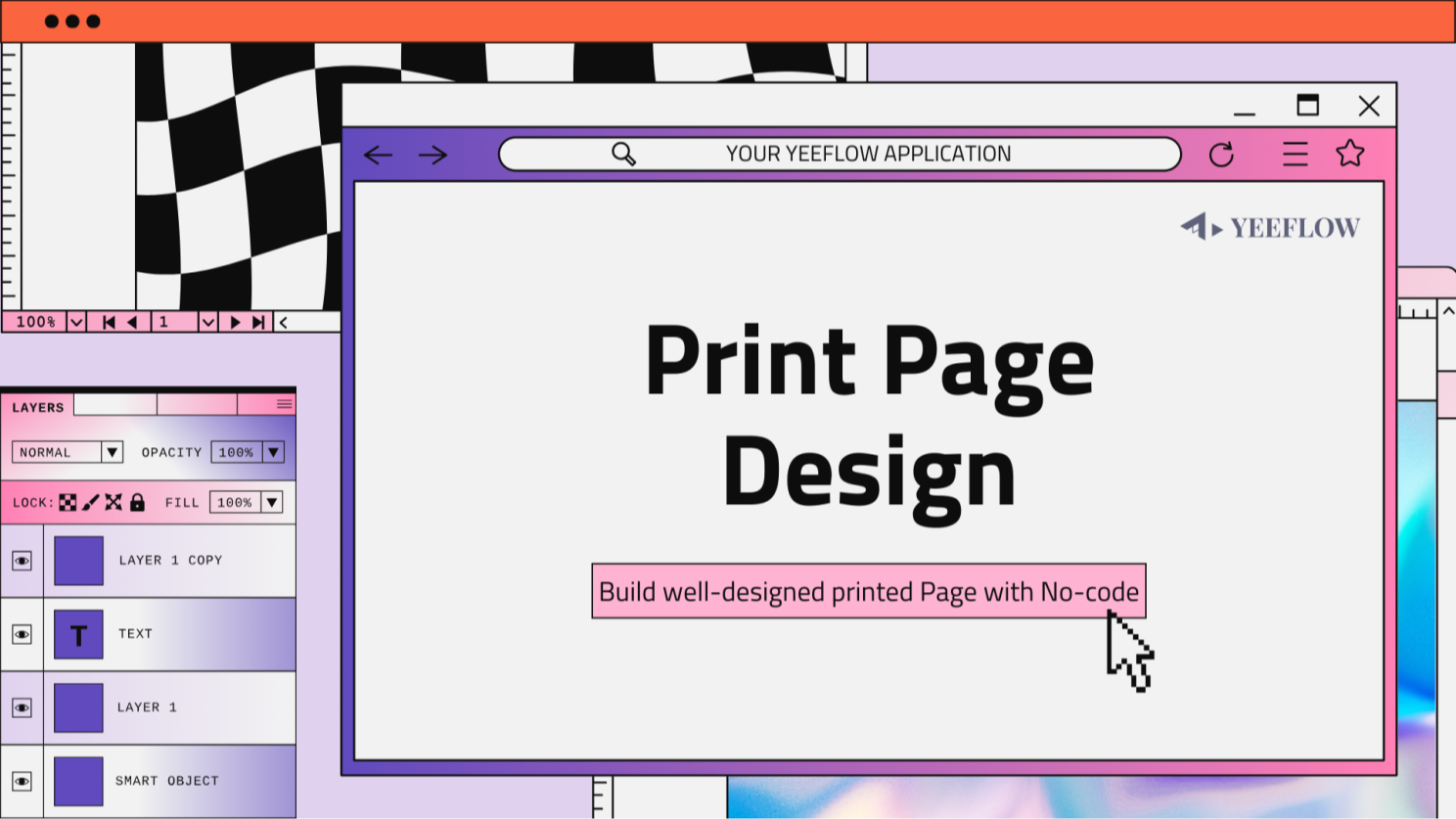
Task: Hide the Smart Object layer
Action: coord(22,781)
